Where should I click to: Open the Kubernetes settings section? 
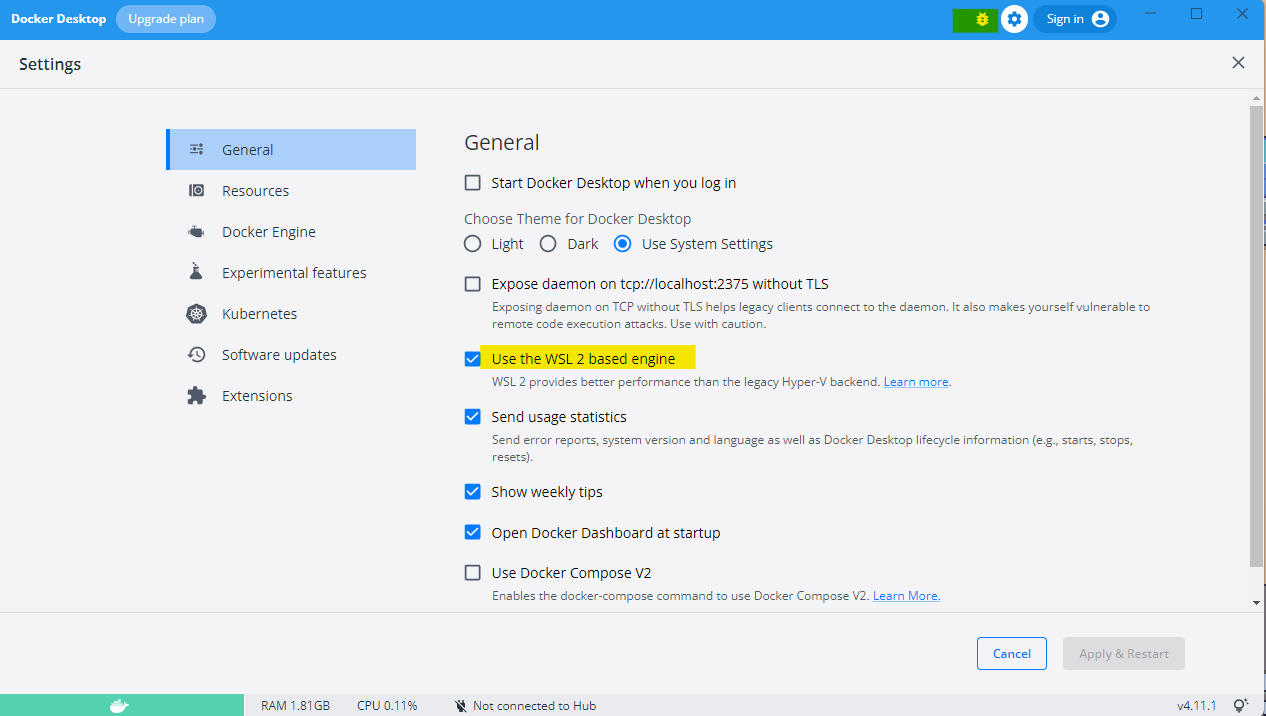coord(291,314)
